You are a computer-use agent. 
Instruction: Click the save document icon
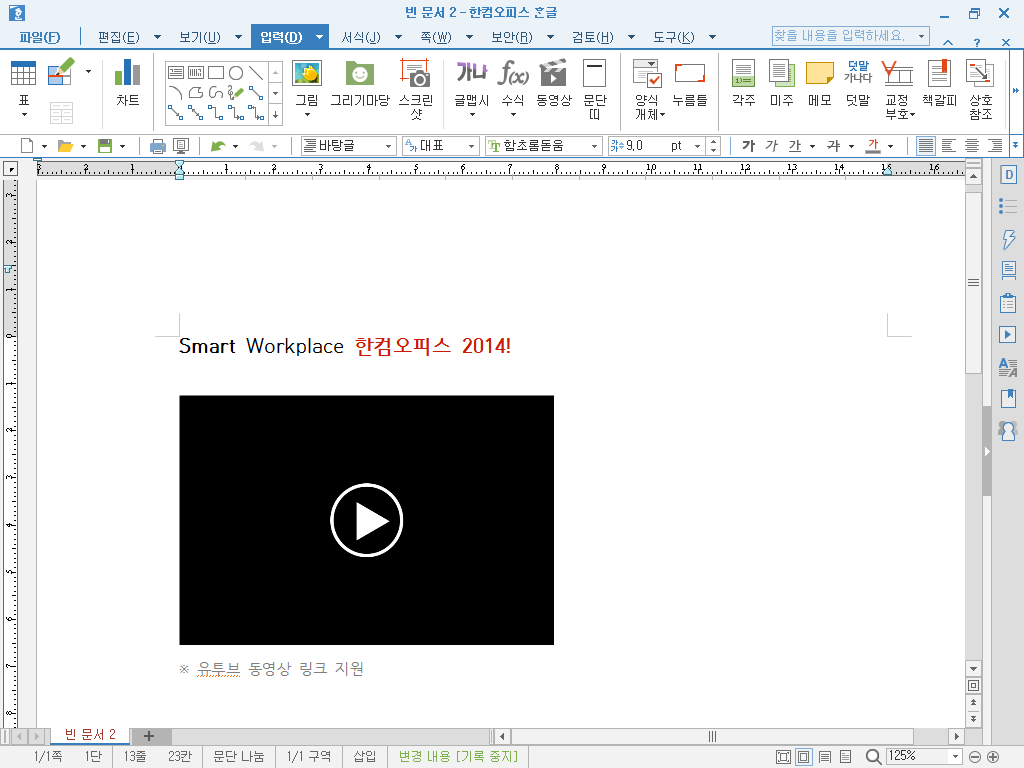click(x=104, y=146)
